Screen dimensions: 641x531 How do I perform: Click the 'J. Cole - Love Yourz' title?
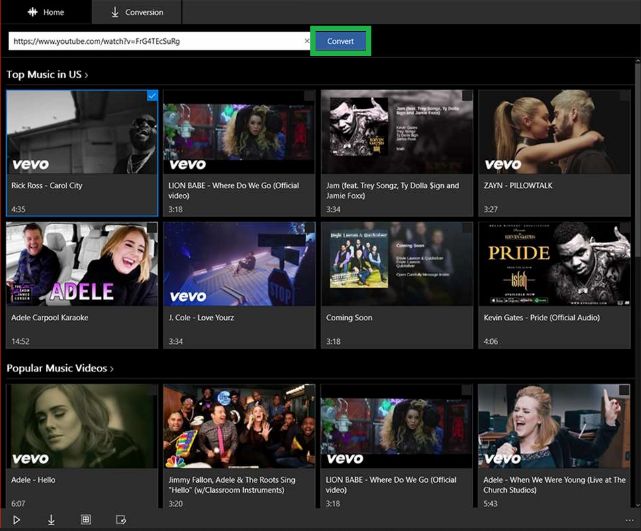point(201,317)
